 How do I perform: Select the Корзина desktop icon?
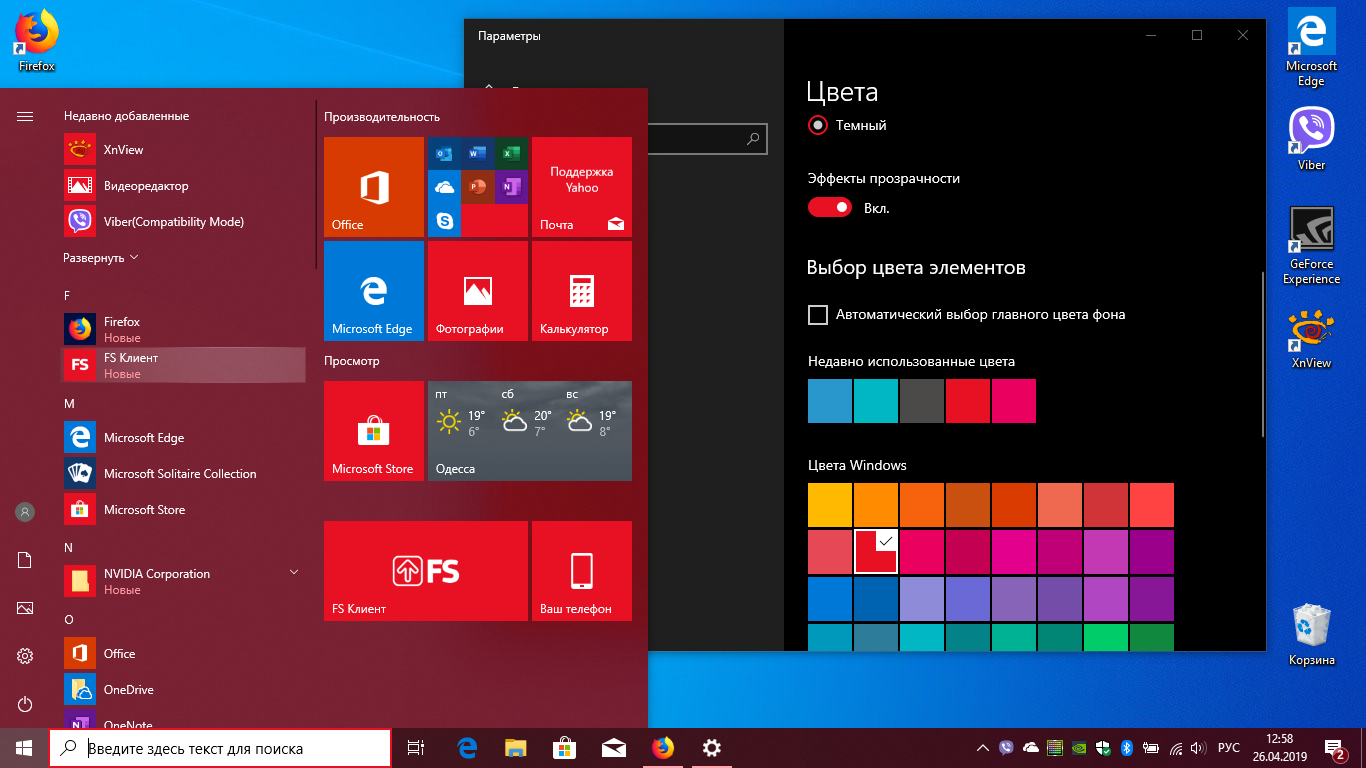click(x=1311, y=634)
